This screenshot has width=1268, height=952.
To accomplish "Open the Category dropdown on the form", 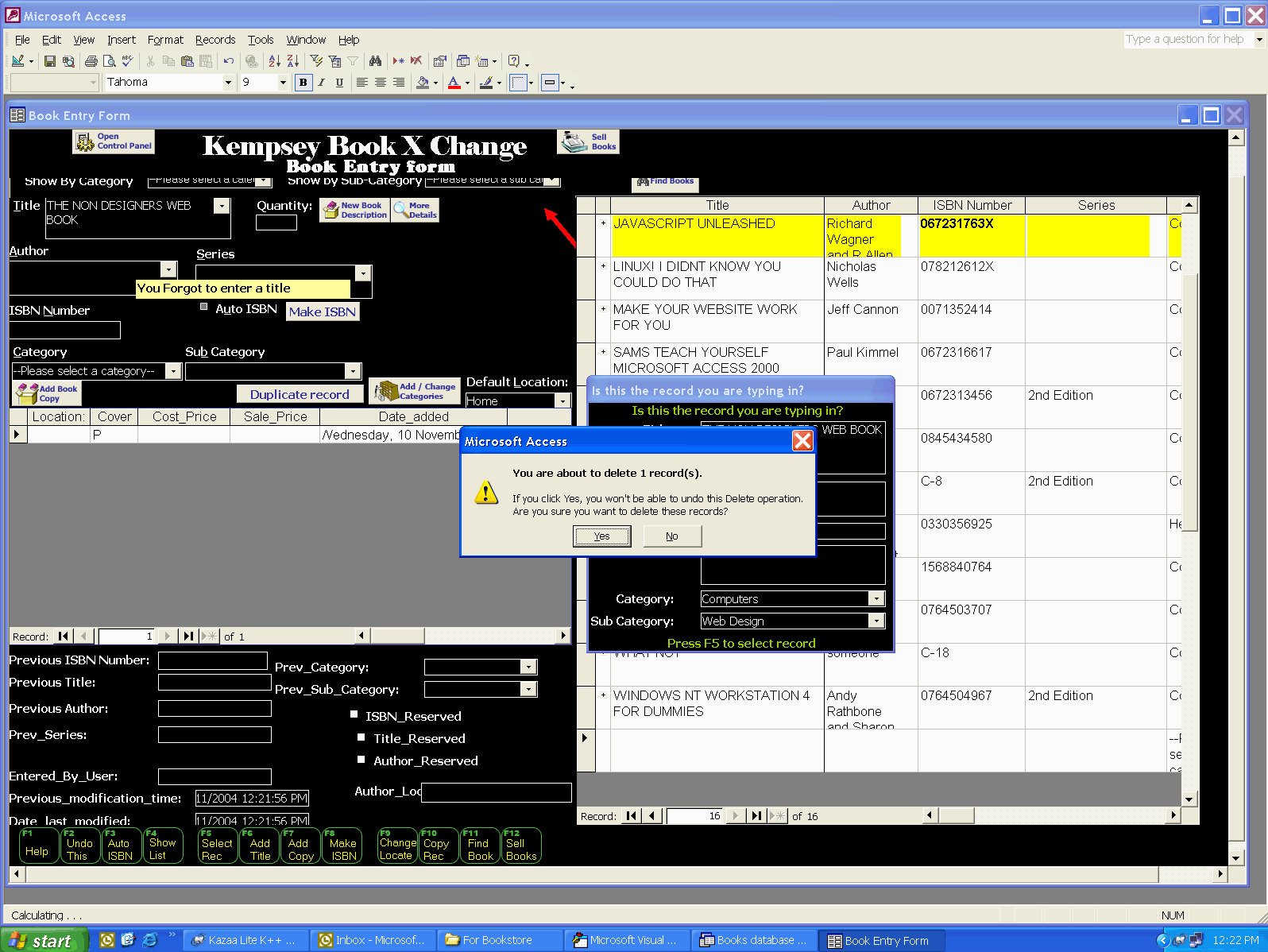I will point(173,371).
